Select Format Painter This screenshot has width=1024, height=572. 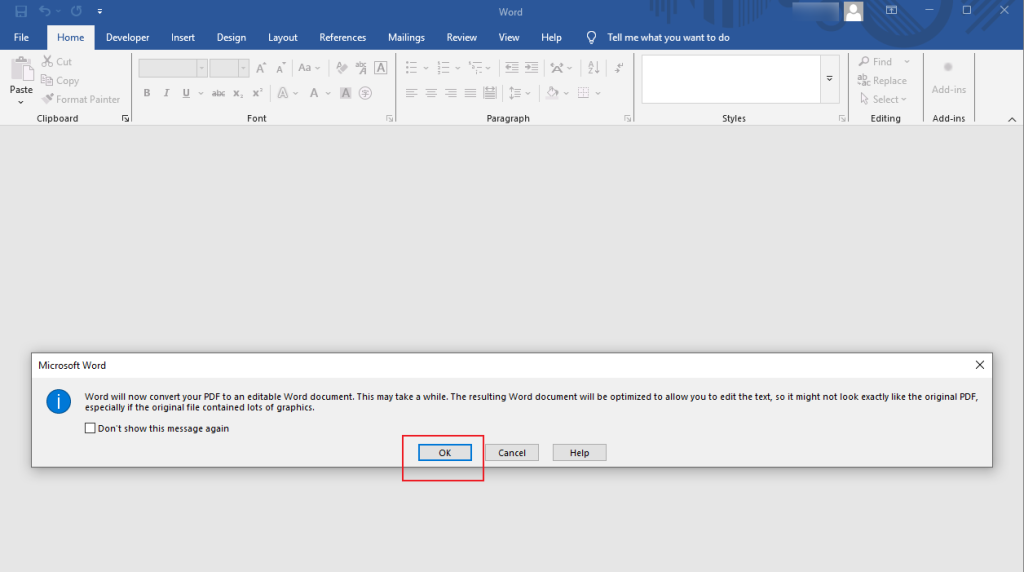(x=81, y=99)
